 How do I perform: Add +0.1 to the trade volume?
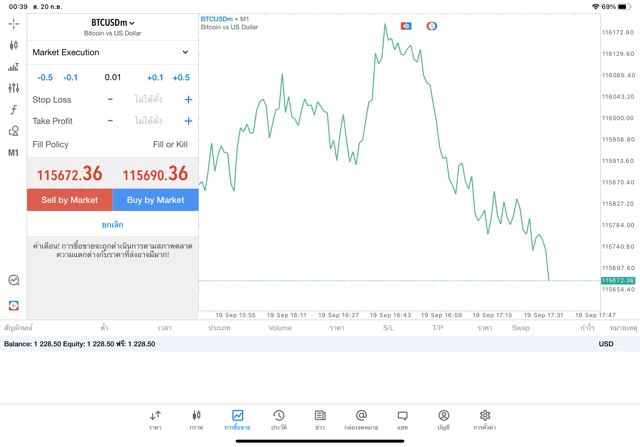[155, 77]
